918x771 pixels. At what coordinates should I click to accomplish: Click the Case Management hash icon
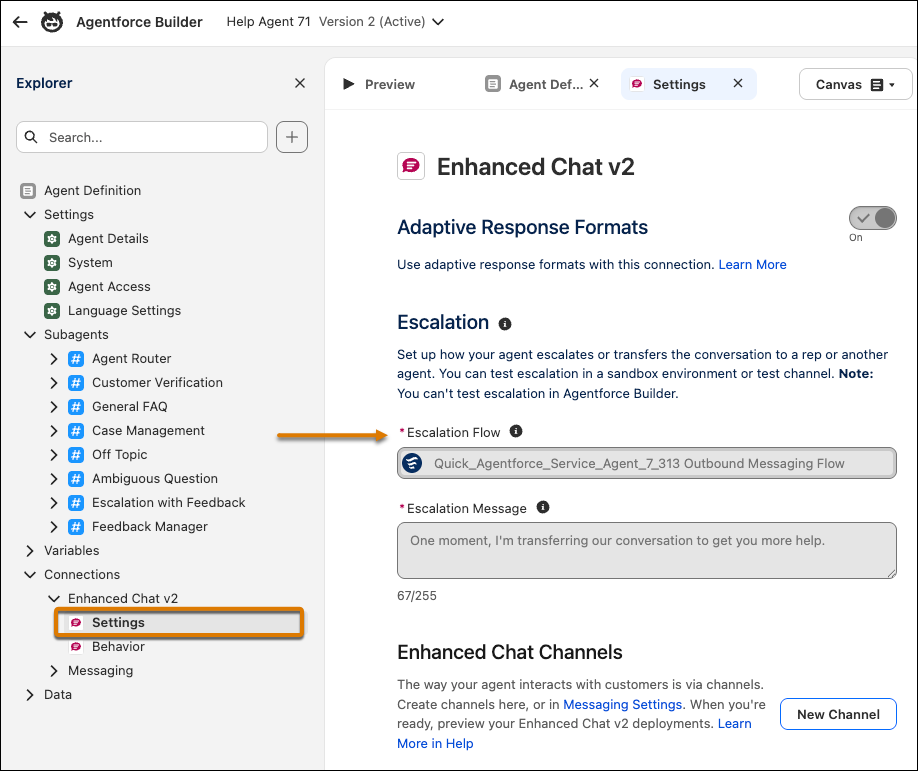pos(76,431)
